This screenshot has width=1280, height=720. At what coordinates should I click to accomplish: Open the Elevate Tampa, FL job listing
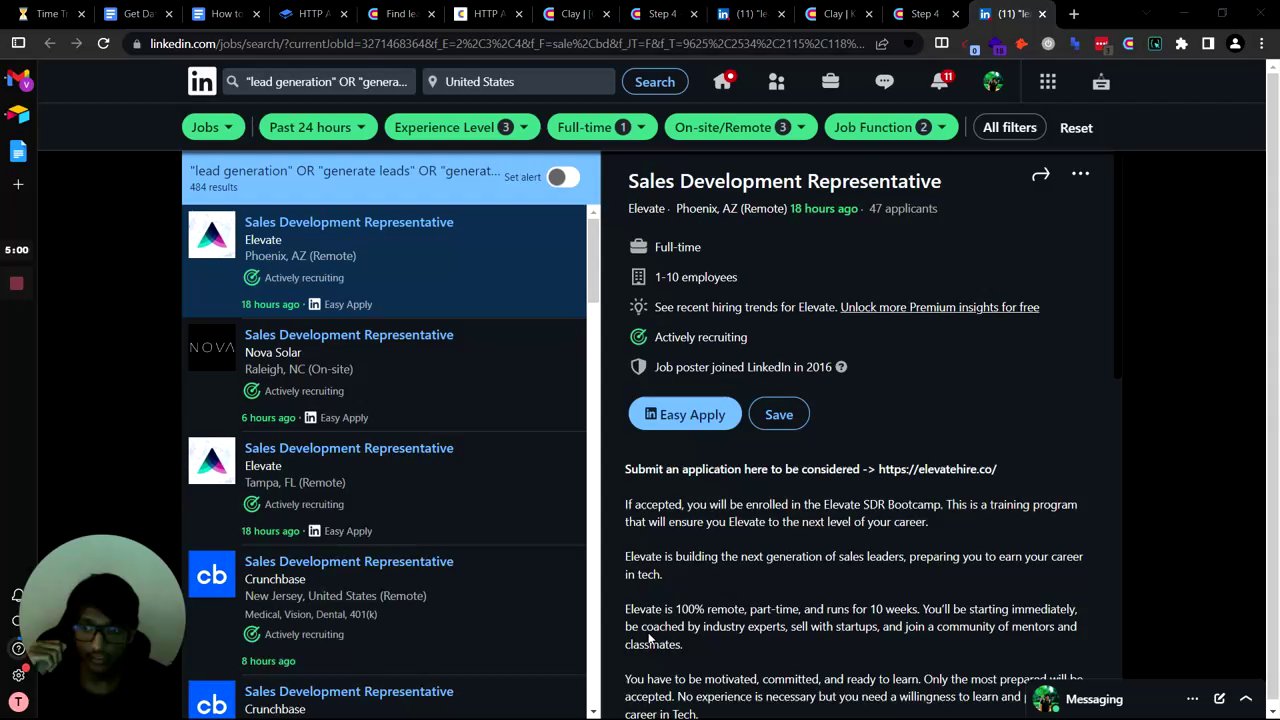point(349,448)
